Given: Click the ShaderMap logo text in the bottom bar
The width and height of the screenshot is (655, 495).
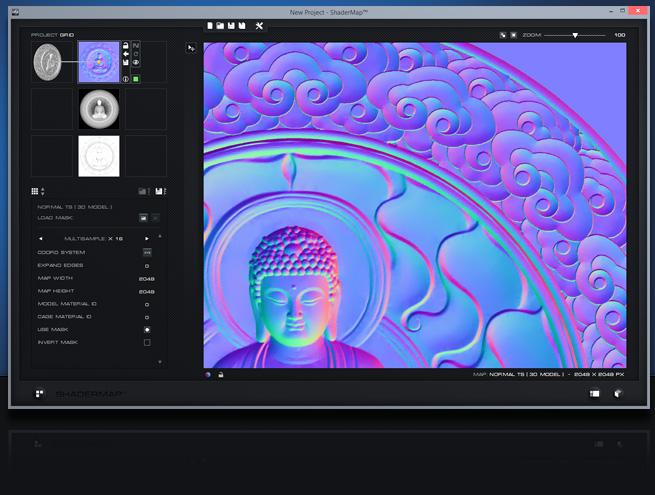Looking at the screenshot, I should pyautogui.click(x=89, y=394).
